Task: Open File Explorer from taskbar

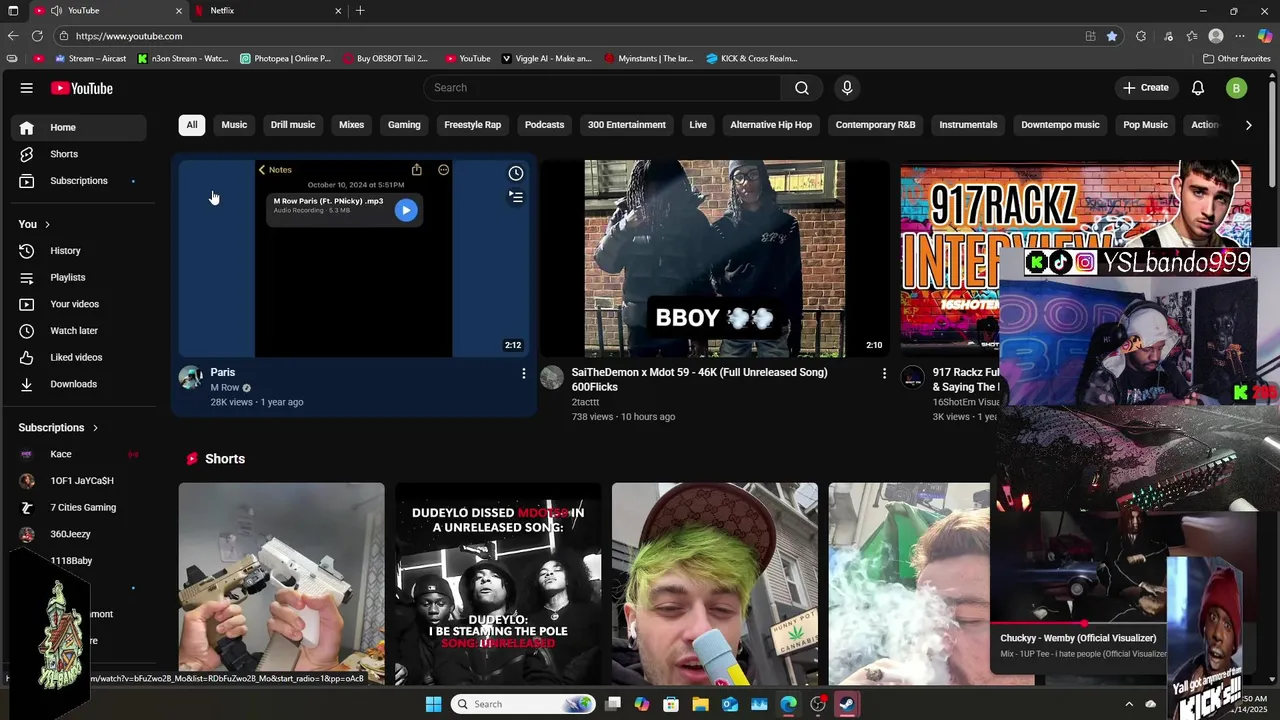Action: [700, 704]
